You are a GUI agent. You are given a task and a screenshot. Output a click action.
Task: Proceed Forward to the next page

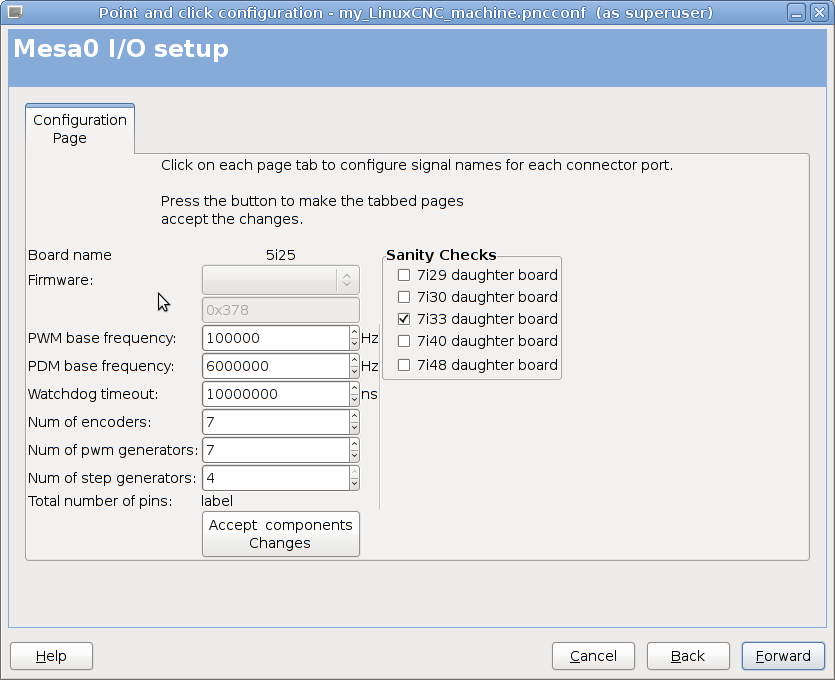pyautogui.click(x=783, y=656)
